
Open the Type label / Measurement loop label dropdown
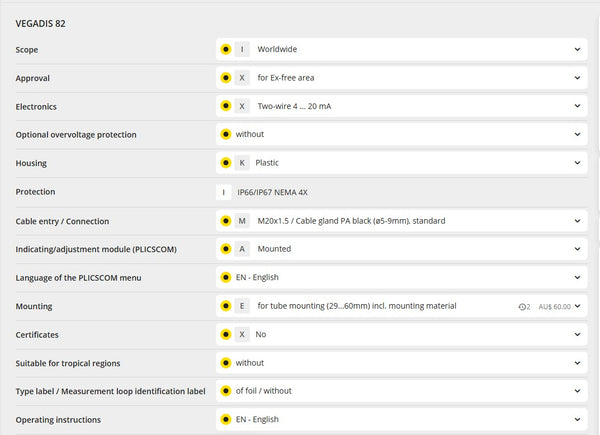click(577, 391)
